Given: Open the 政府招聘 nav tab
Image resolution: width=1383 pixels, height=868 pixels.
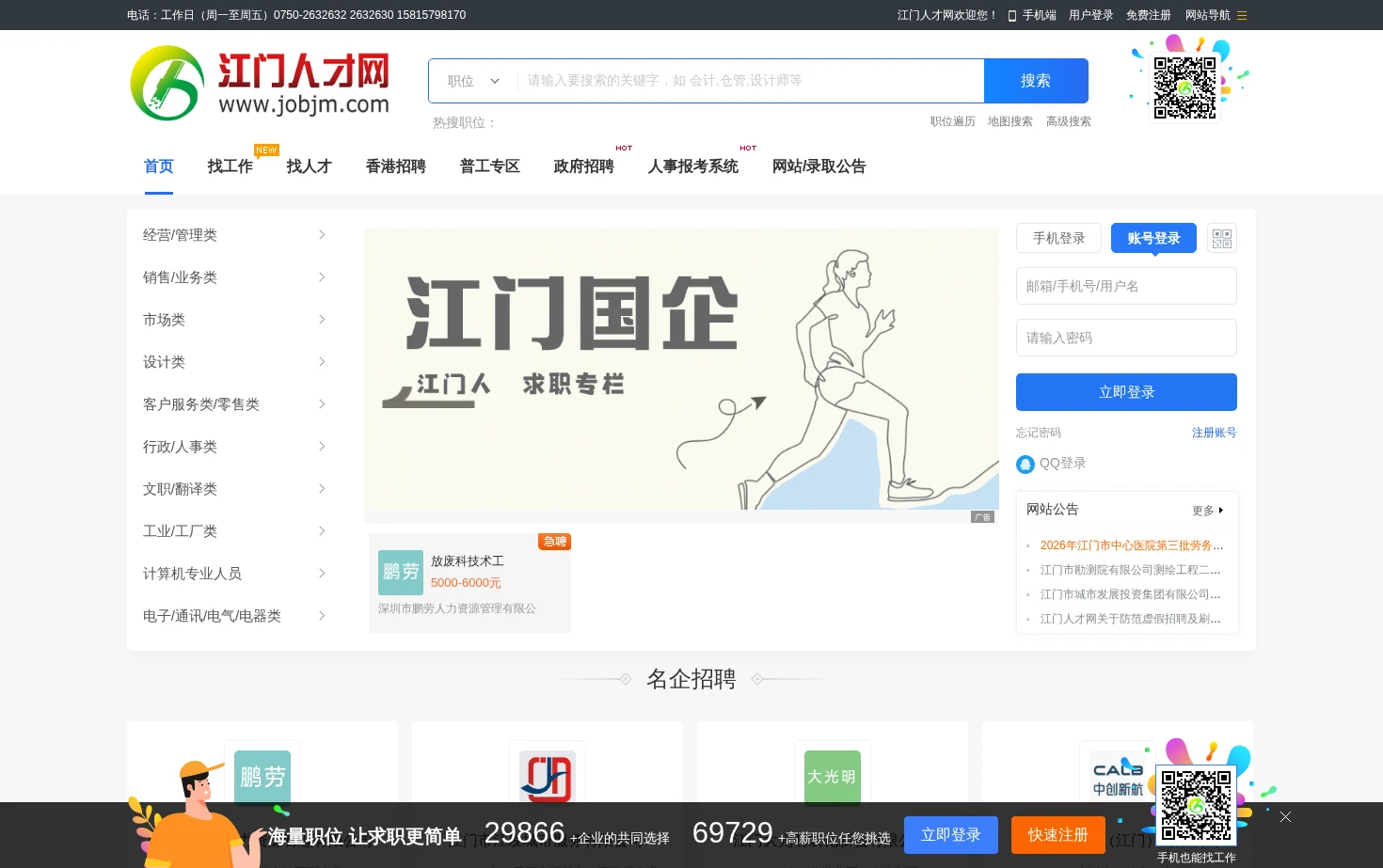Looking at the screenshot, I should pyautogui.click(x=584, y=166).
